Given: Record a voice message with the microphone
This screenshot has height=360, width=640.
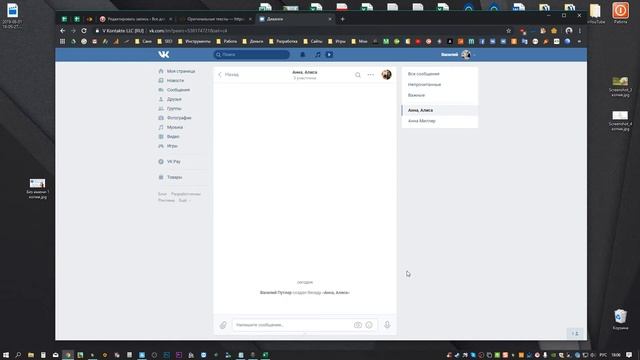Looking at the screenshot, I should click(x=387, y=325).
